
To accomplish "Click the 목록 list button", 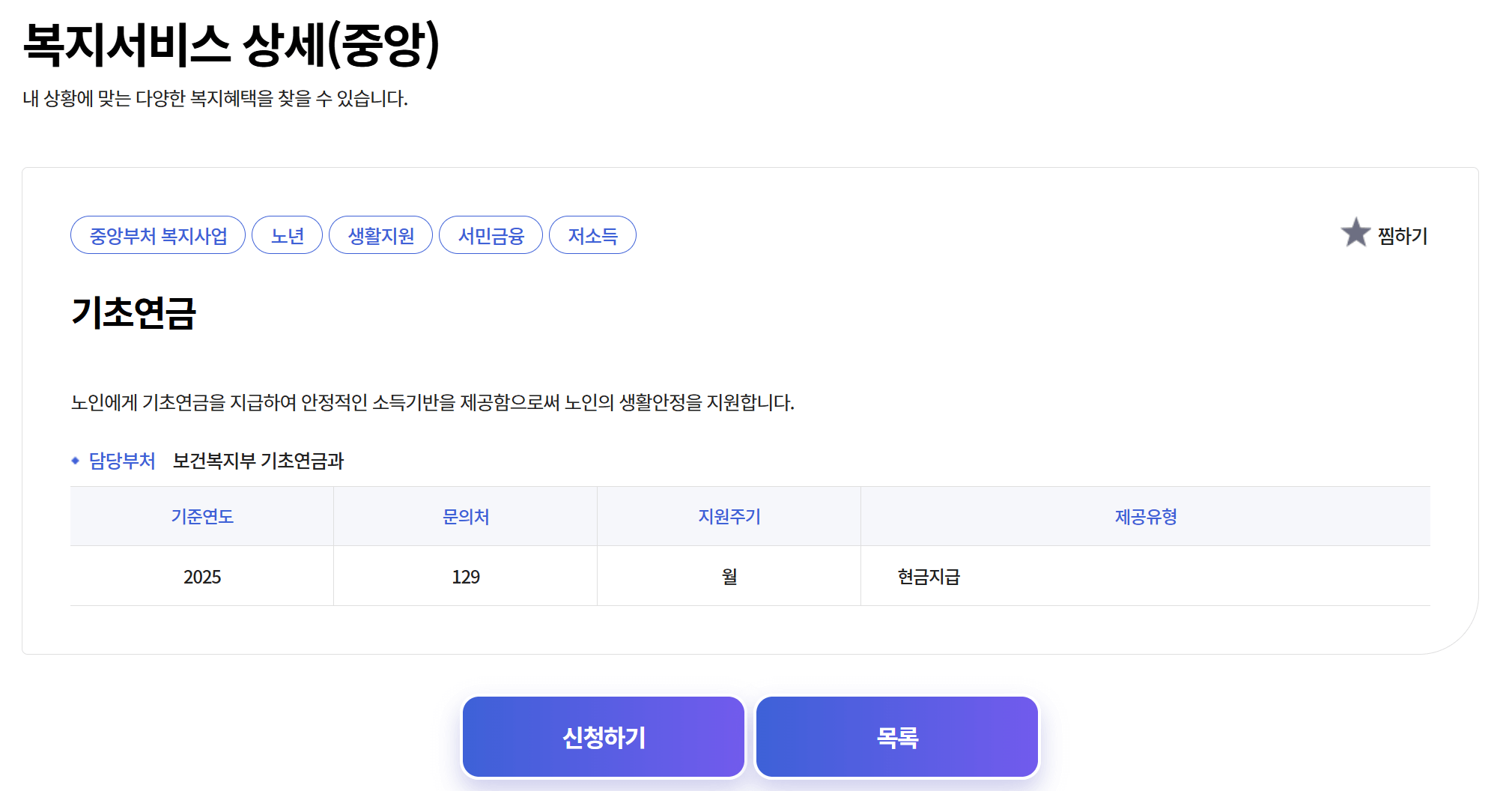I will click(896, 736).
